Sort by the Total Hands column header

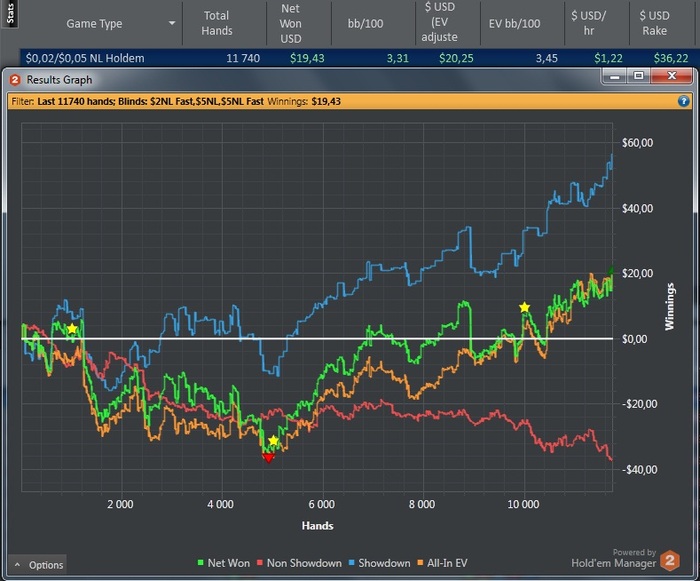pyautogui.click(x=217, y=23)
